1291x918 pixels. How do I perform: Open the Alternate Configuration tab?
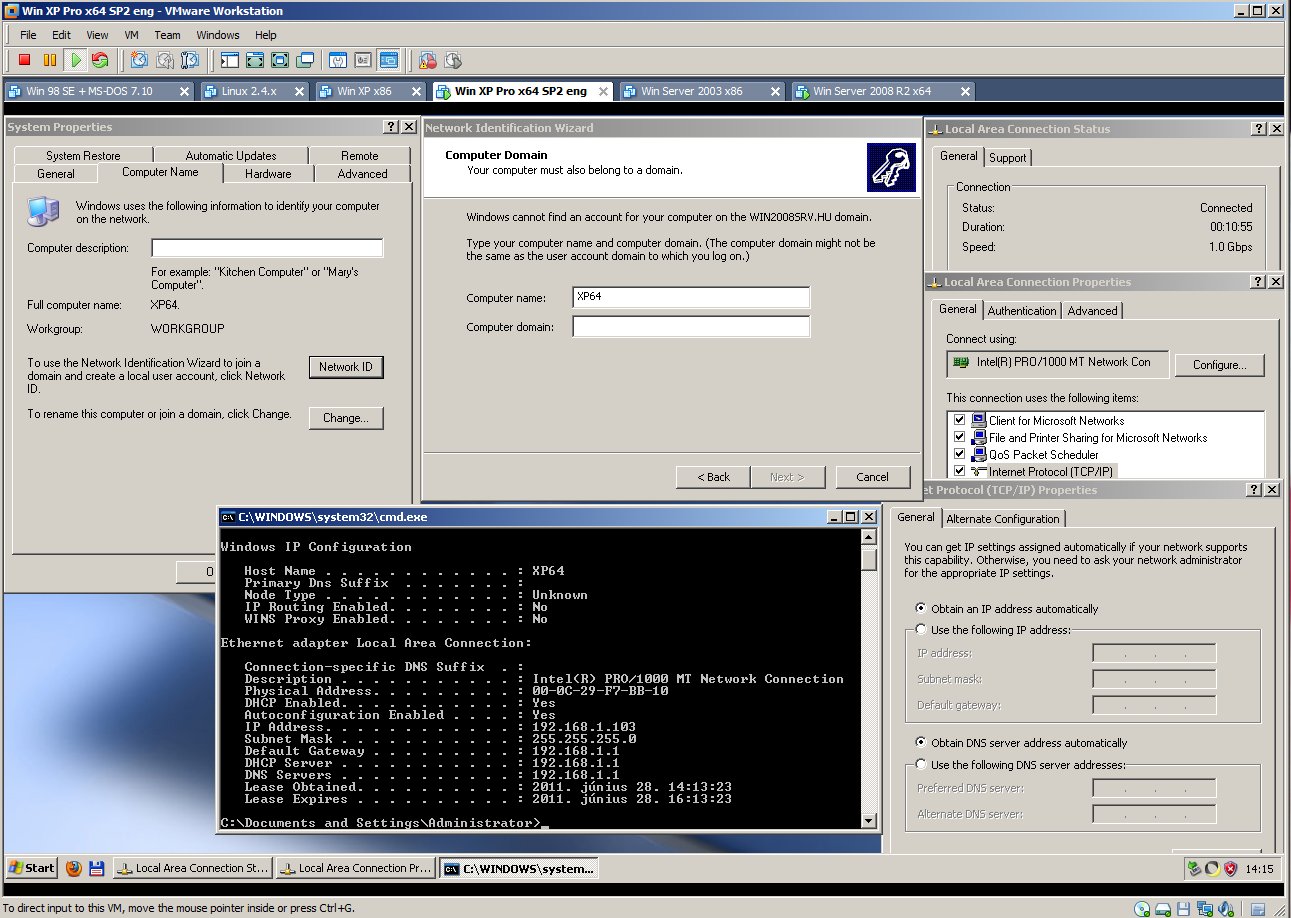1002,519
